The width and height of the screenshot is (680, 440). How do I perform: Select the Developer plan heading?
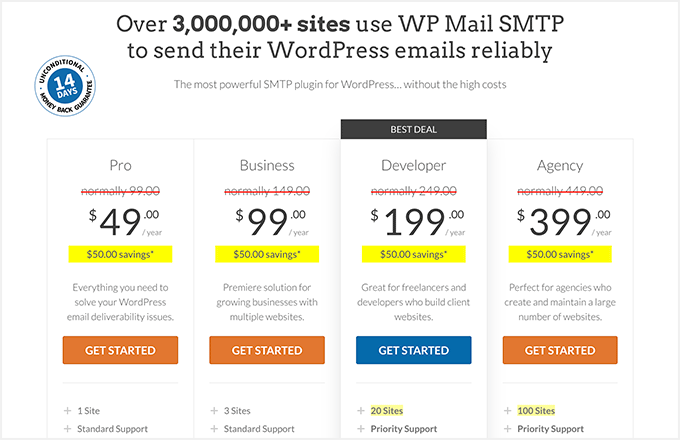(x=413, y=165)
